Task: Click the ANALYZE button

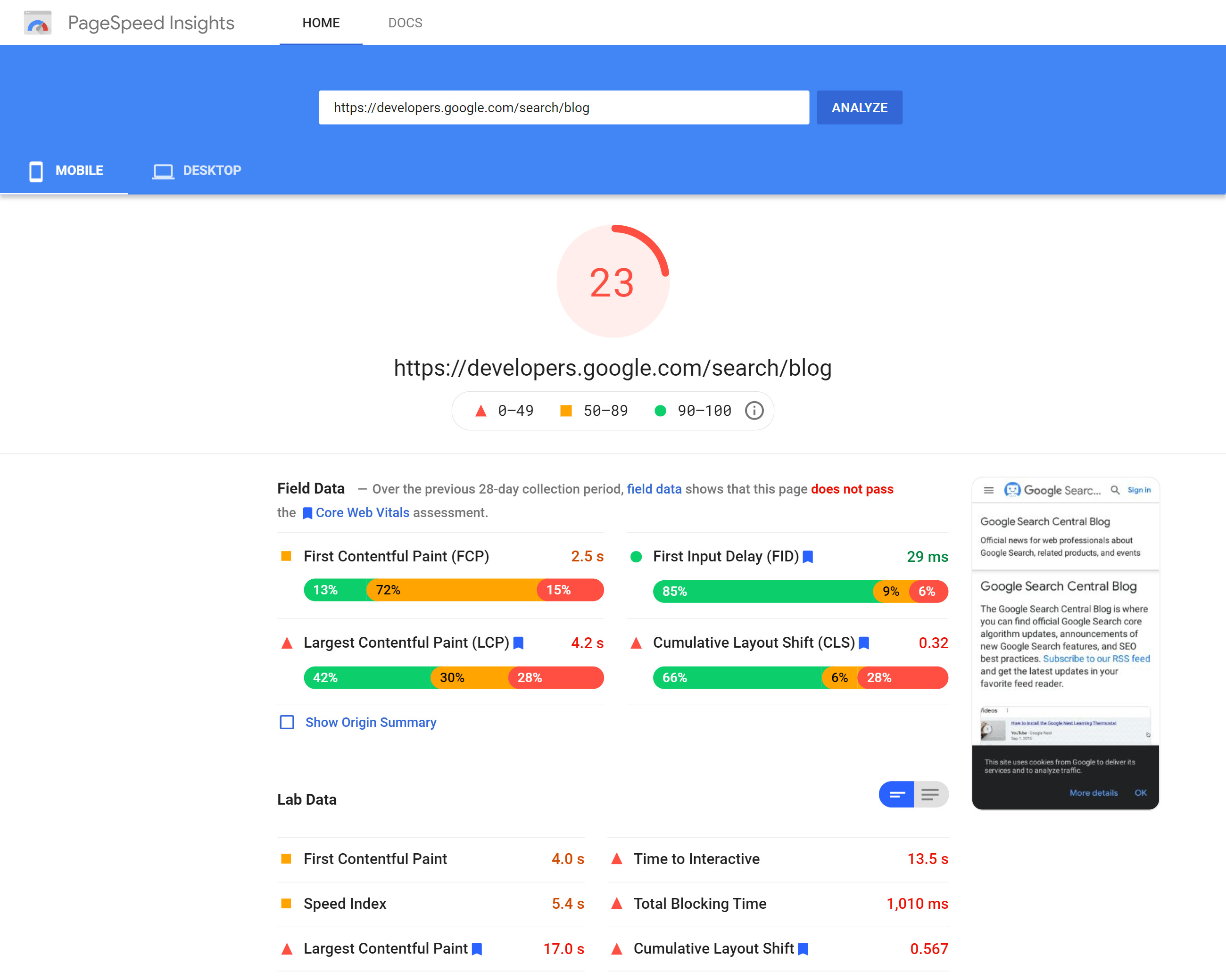Action: (x=859, y=107)
